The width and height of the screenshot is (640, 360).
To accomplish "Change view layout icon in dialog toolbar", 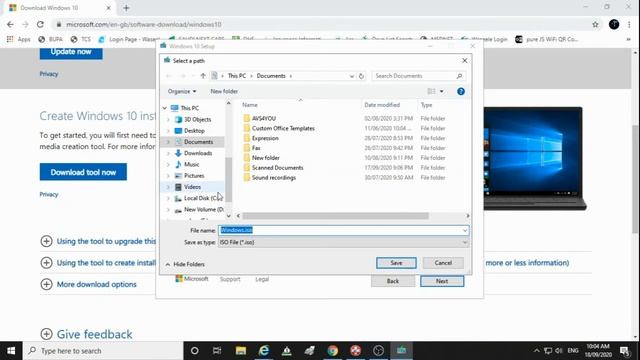I will point(431,91).
